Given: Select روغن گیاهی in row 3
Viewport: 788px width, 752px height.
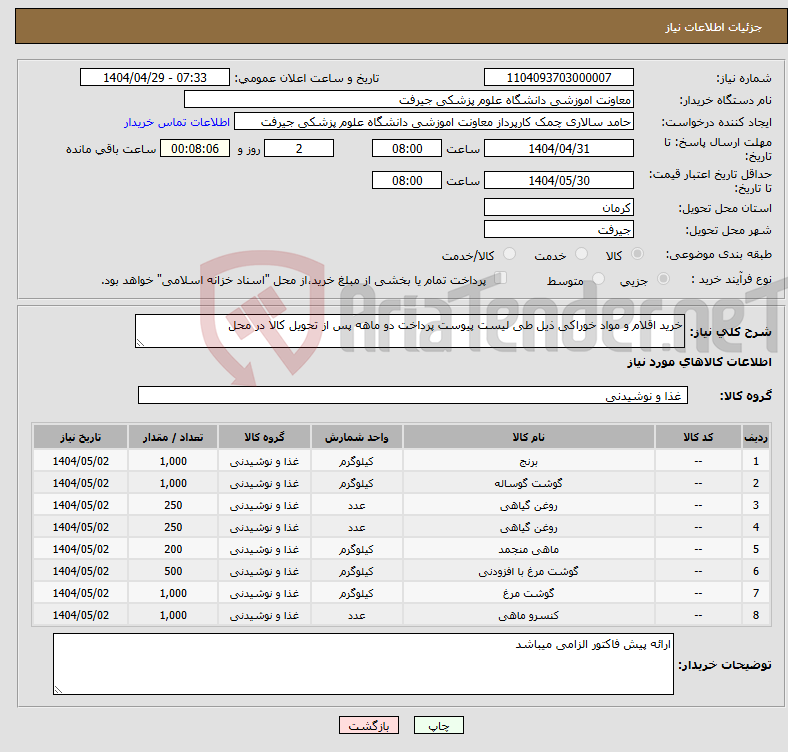Looking at the screenshot, I should (528, 505).
